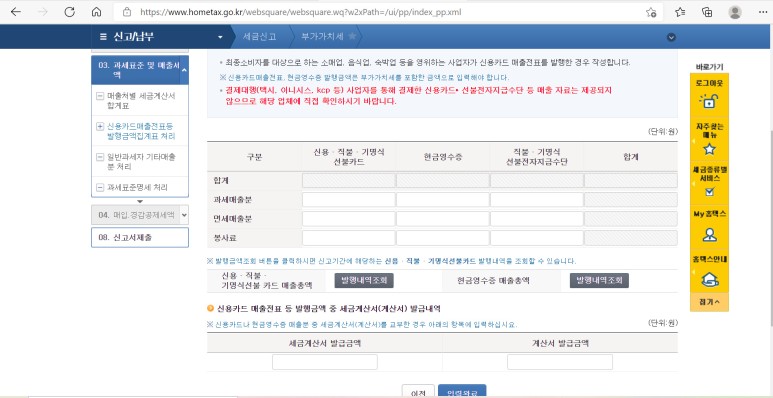The width and height of the screenshot is (773, 398).
Task: Click the 바로가기 heading text
Action: 709,67
